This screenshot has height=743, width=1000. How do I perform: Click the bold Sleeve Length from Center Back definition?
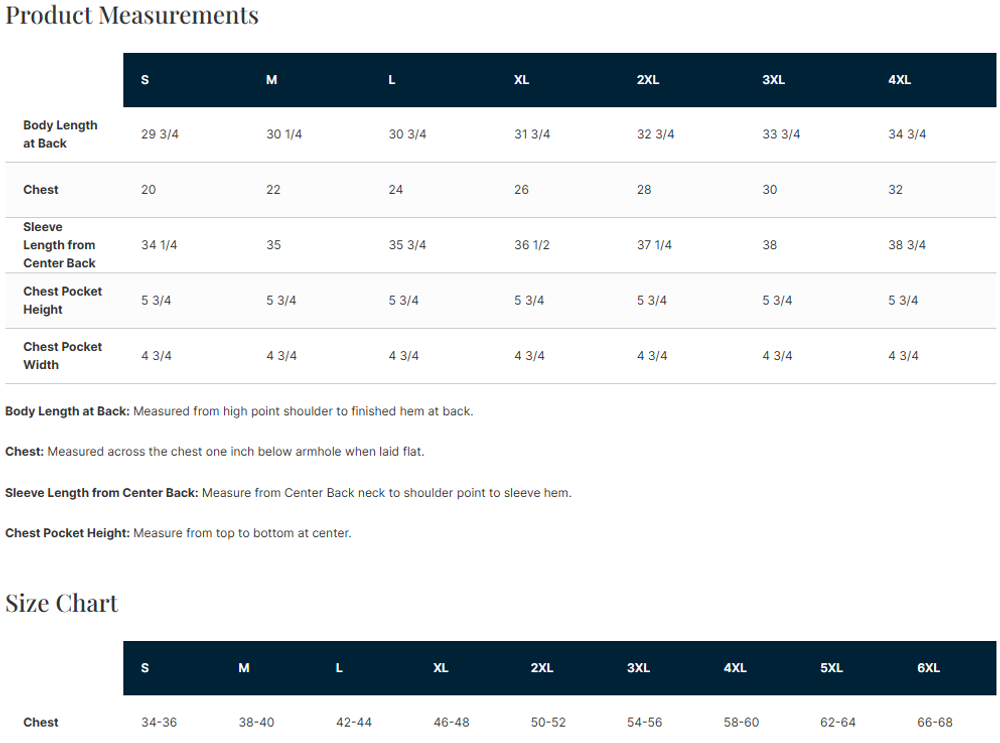tap(102, 493)
